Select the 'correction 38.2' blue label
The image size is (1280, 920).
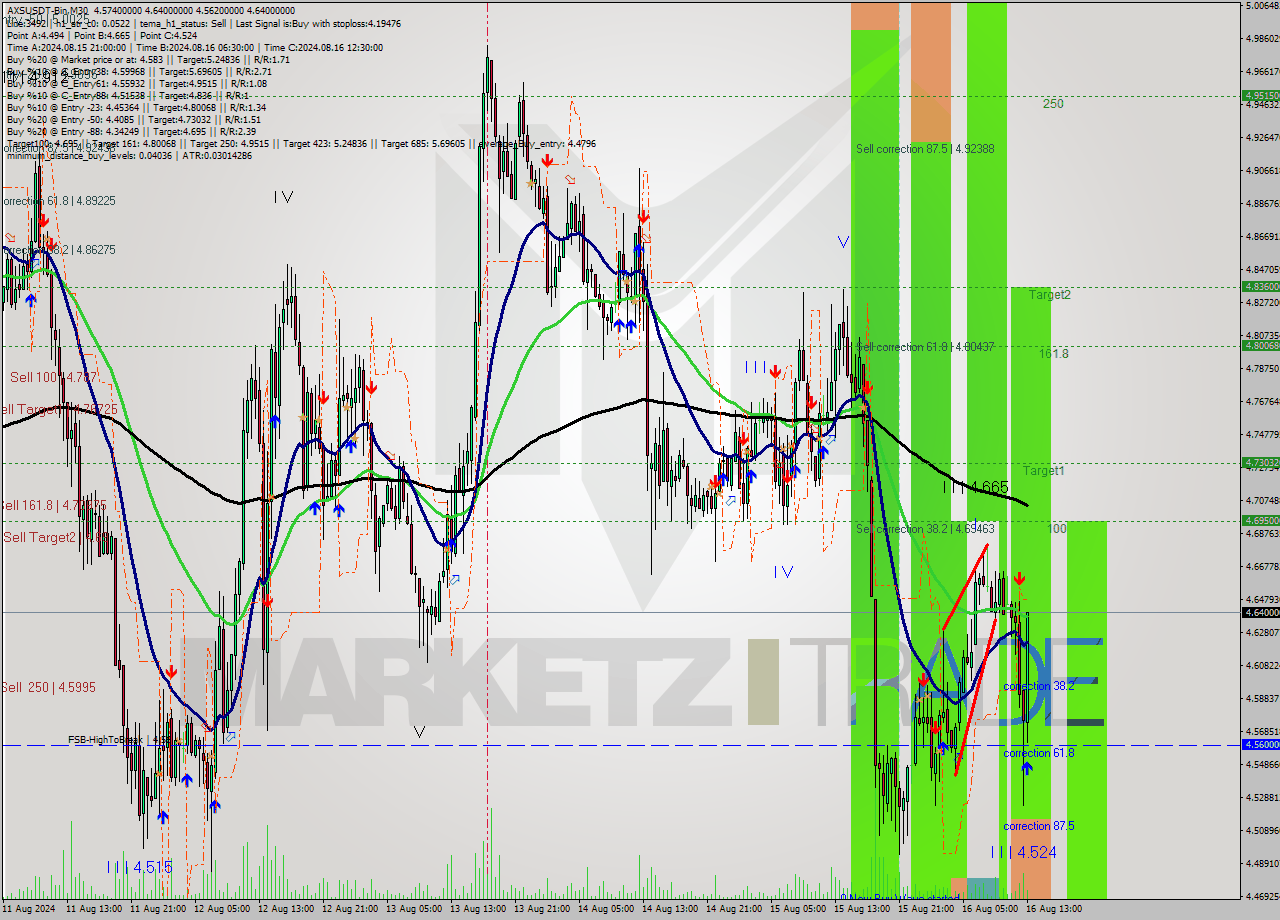tap(1039, 686)
